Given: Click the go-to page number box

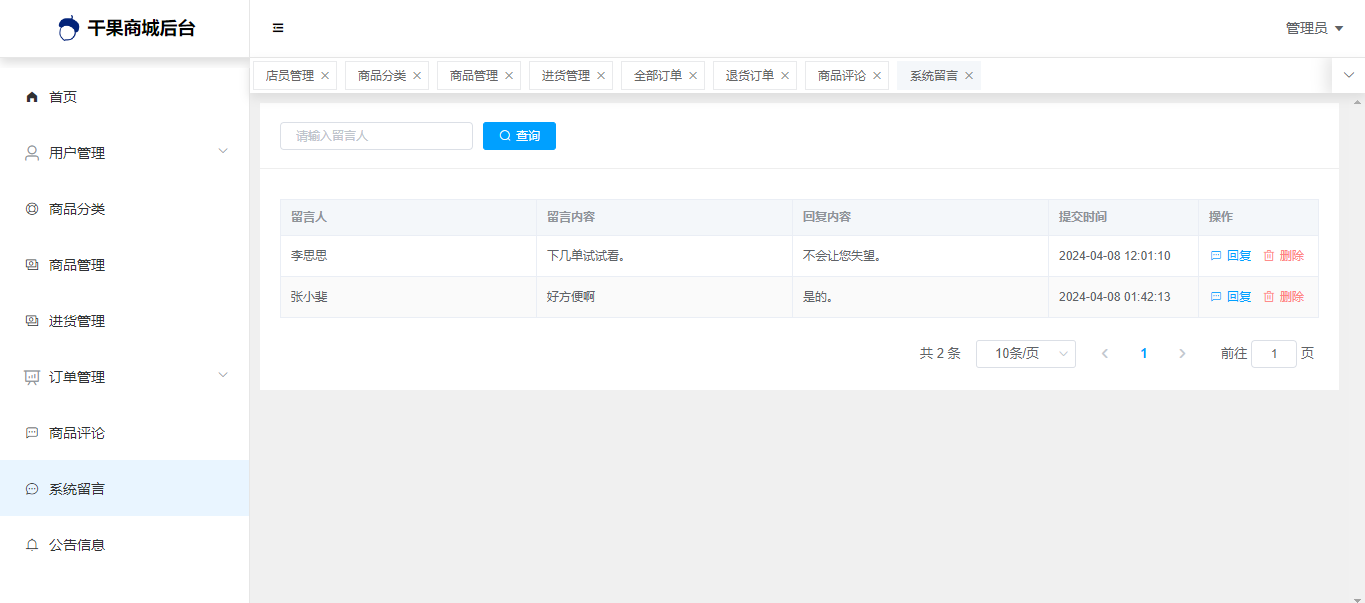Looking at the screenshot, I should (1273, 354).
